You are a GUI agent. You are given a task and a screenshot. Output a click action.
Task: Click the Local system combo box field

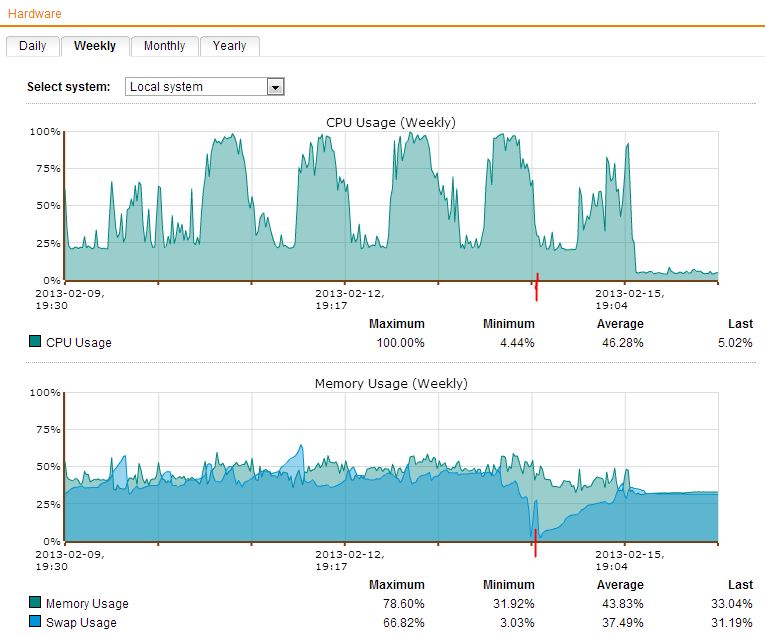pos(196,87)
